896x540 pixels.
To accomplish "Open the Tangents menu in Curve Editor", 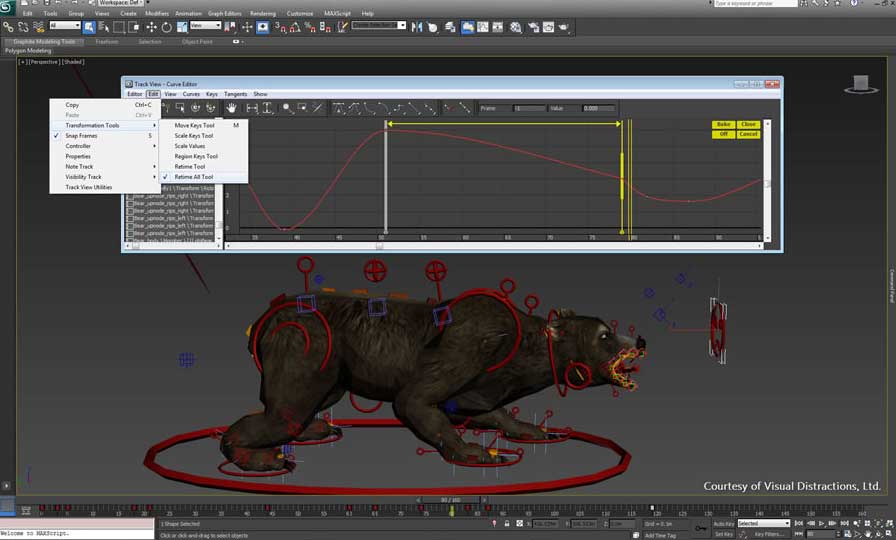I will pyautogui.click(x=235, y=94).
